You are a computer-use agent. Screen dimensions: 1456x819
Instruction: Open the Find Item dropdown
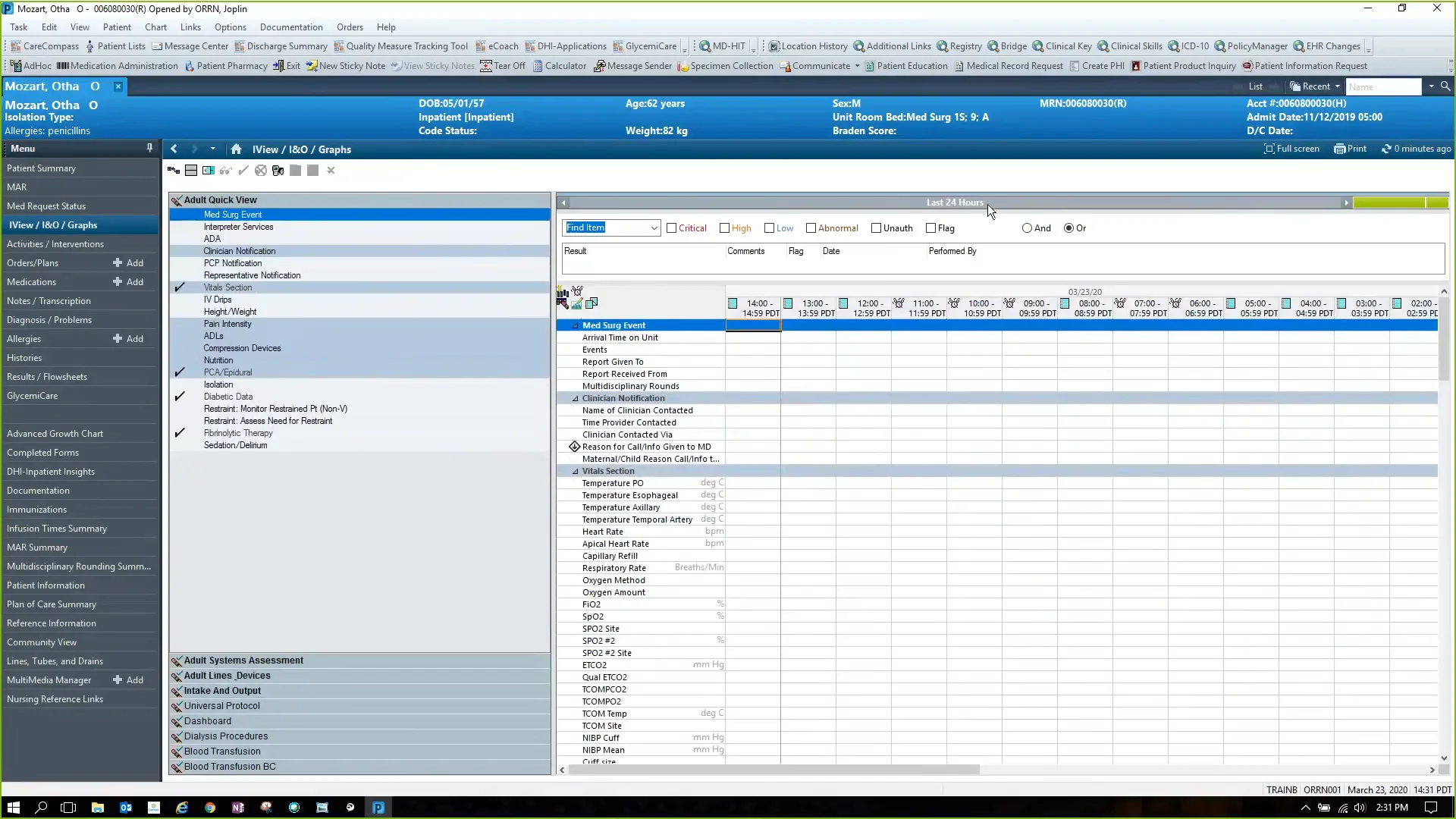(653, 227)
